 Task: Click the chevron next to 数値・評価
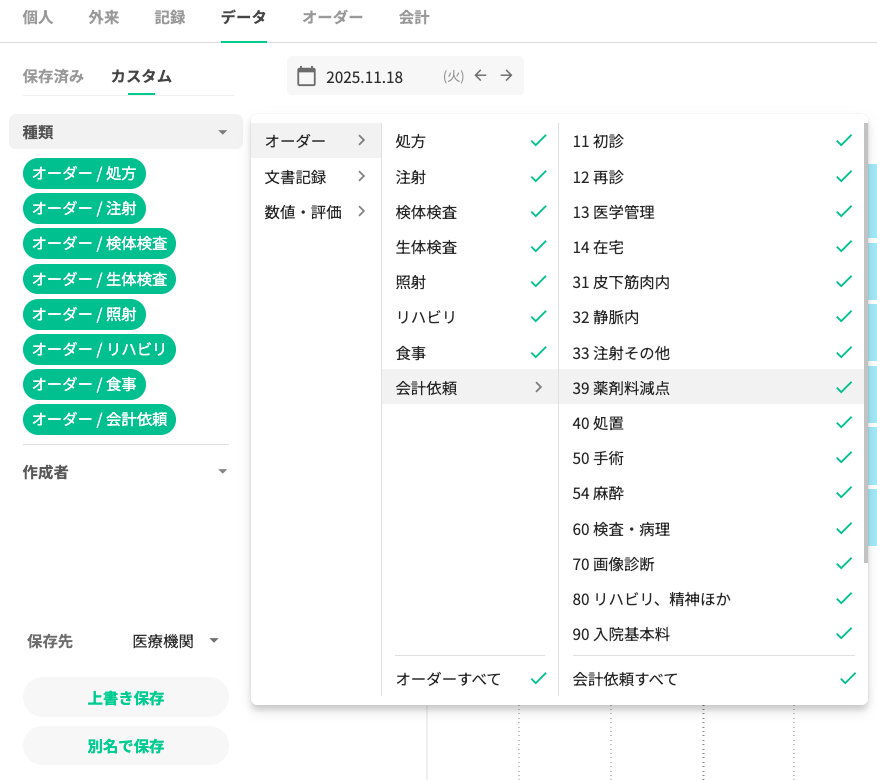(x=361, y=211)
